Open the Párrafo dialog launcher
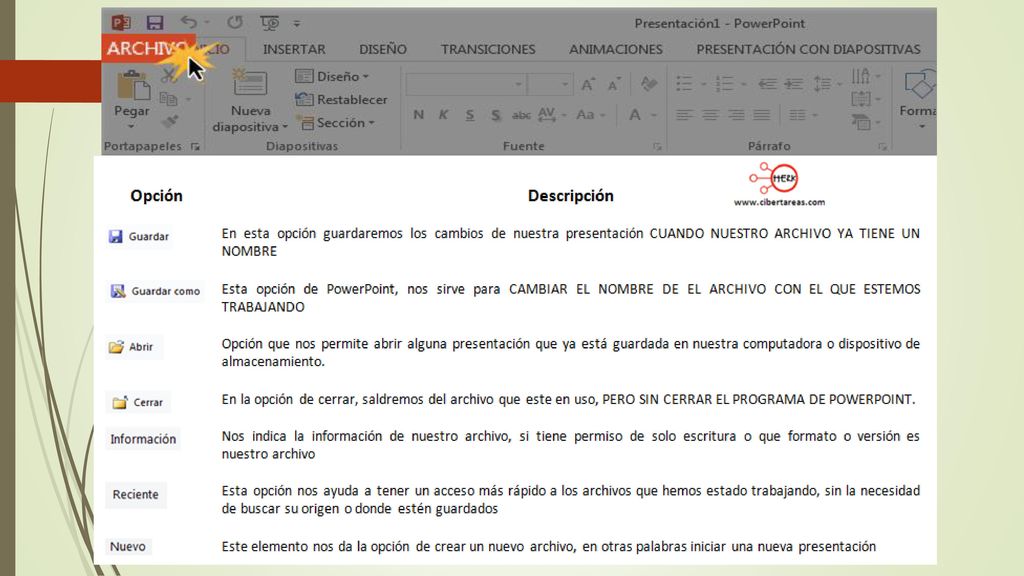The width and height of the screenshot is (1024, 576). coord(882,147)
